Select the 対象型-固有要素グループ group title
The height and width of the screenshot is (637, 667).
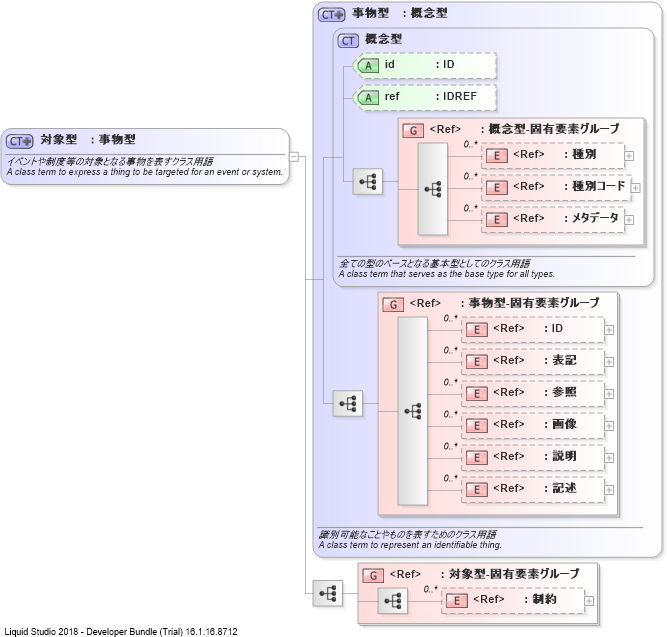514,574
